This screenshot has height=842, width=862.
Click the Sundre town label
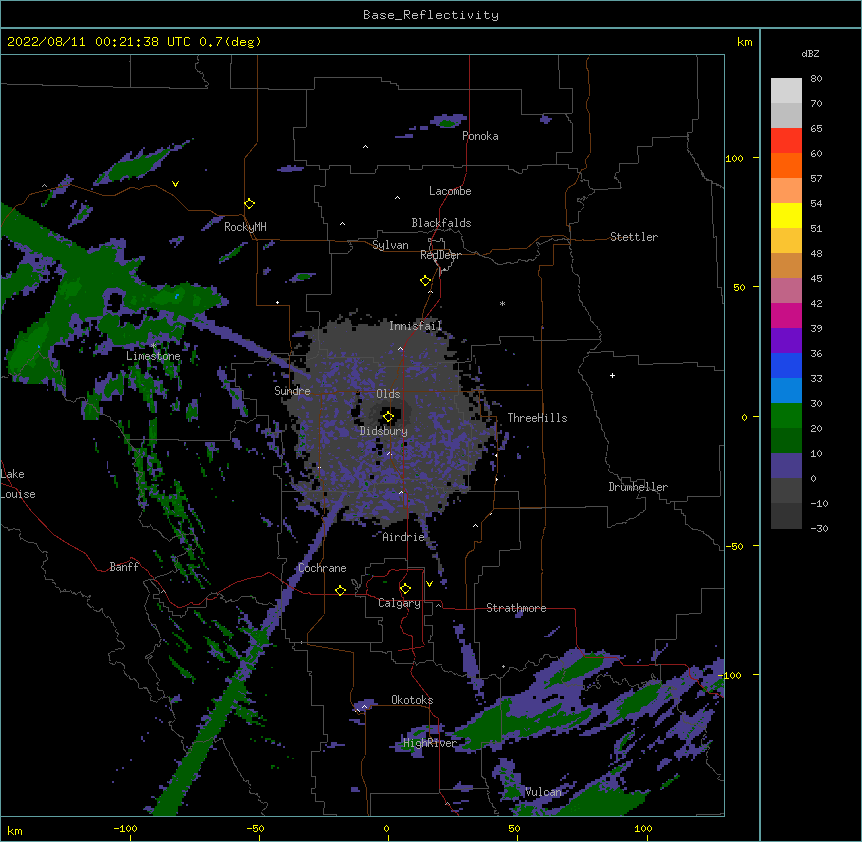coord(292,391)
